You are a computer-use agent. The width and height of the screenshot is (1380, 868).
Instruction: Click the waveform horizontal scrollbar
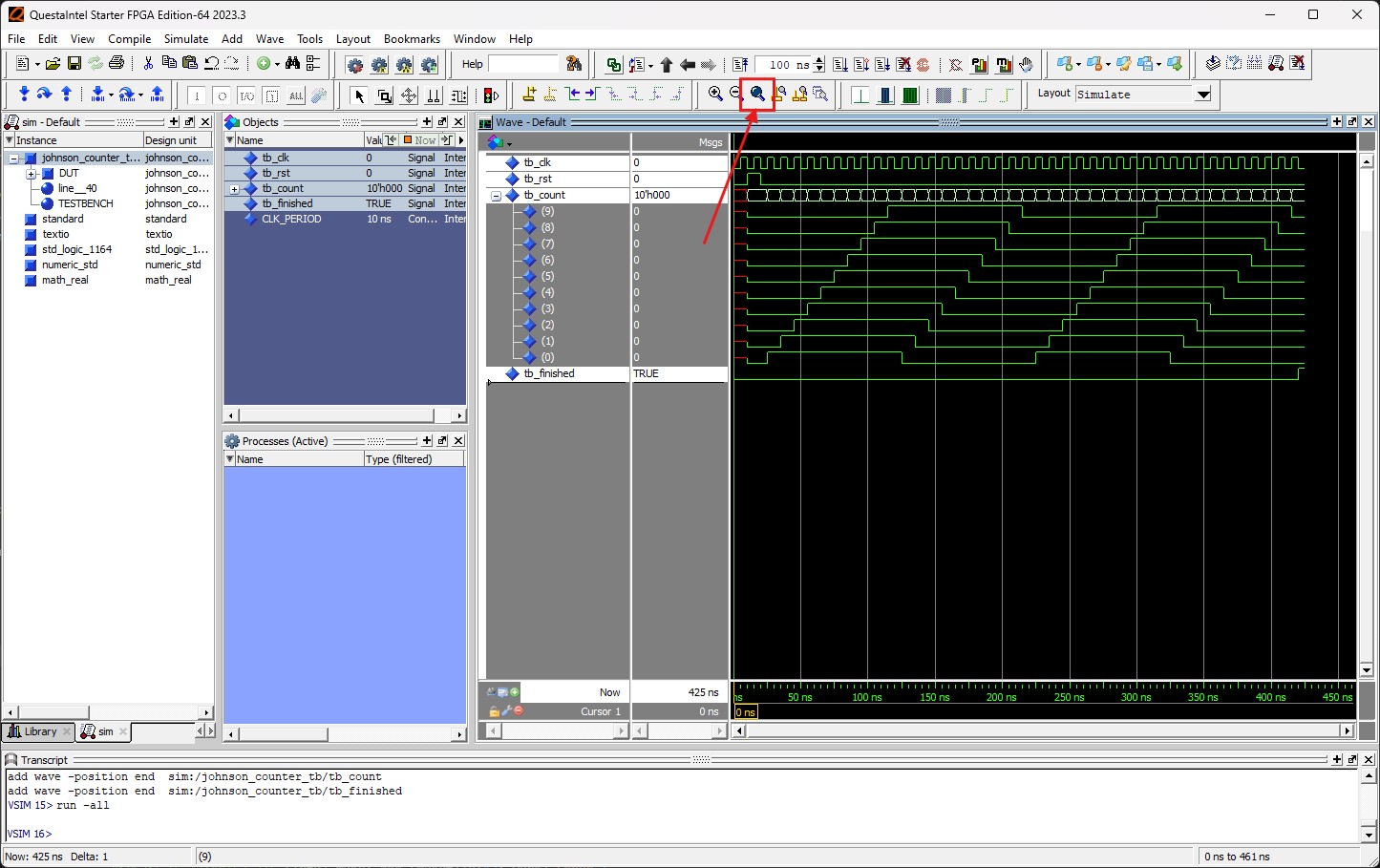coord(1043,730)
